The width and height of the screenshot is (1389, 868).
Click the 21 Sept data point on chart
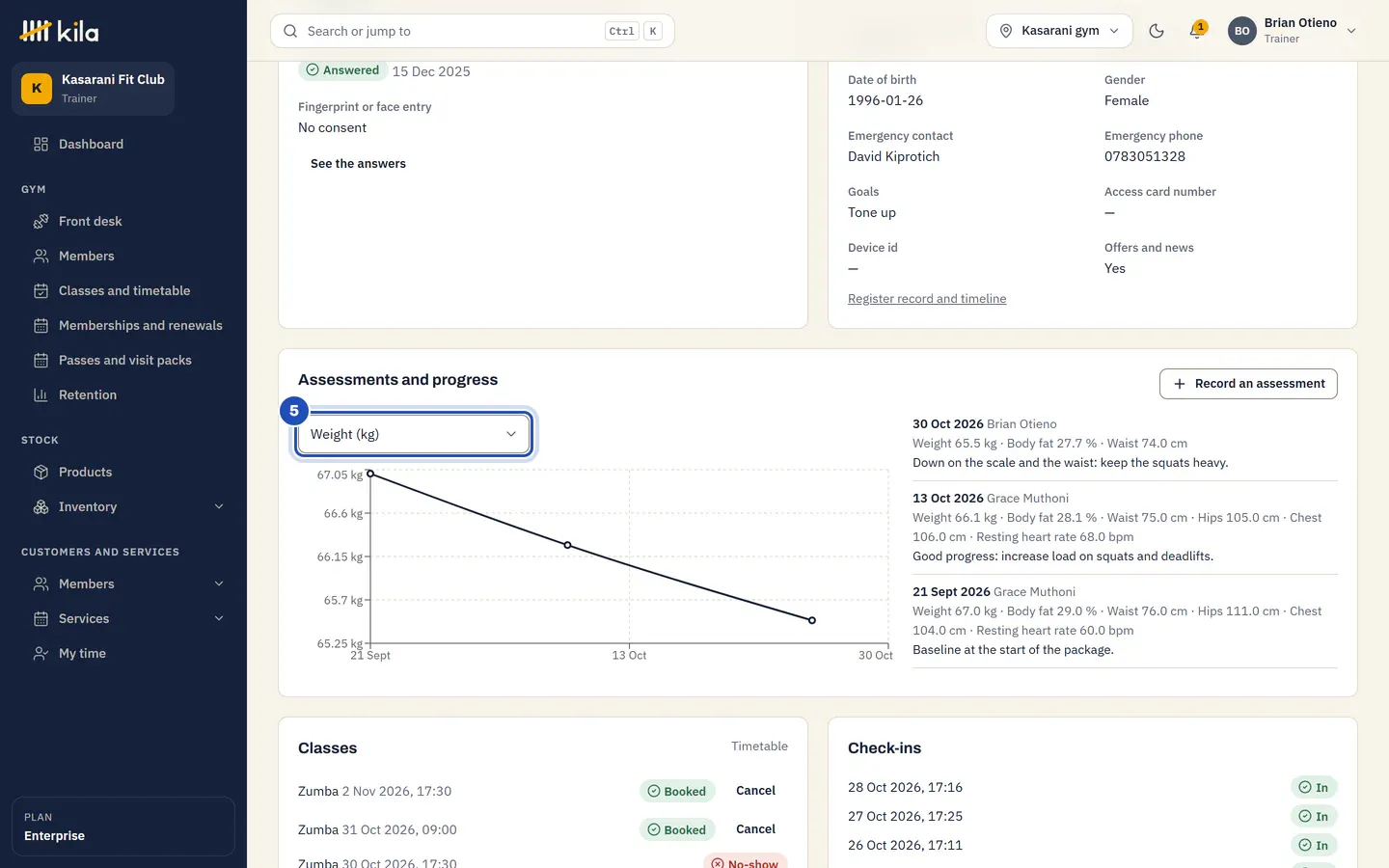pos(370,474)
